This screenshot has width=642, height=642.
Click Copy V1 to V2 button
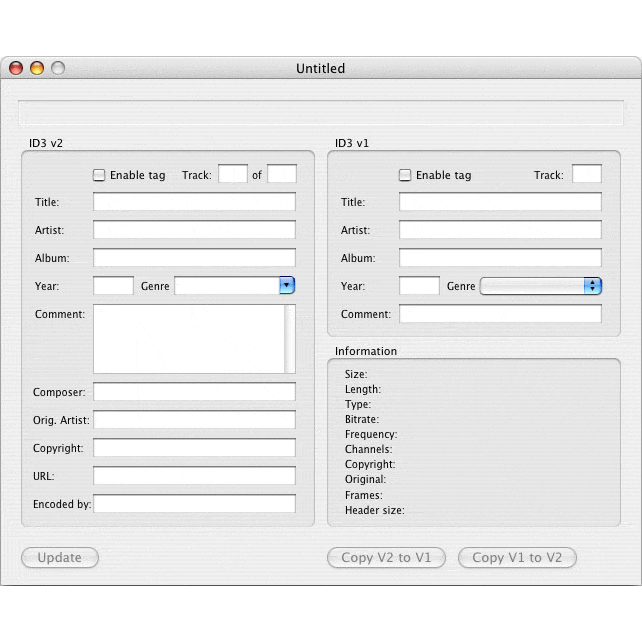point(517,557)
